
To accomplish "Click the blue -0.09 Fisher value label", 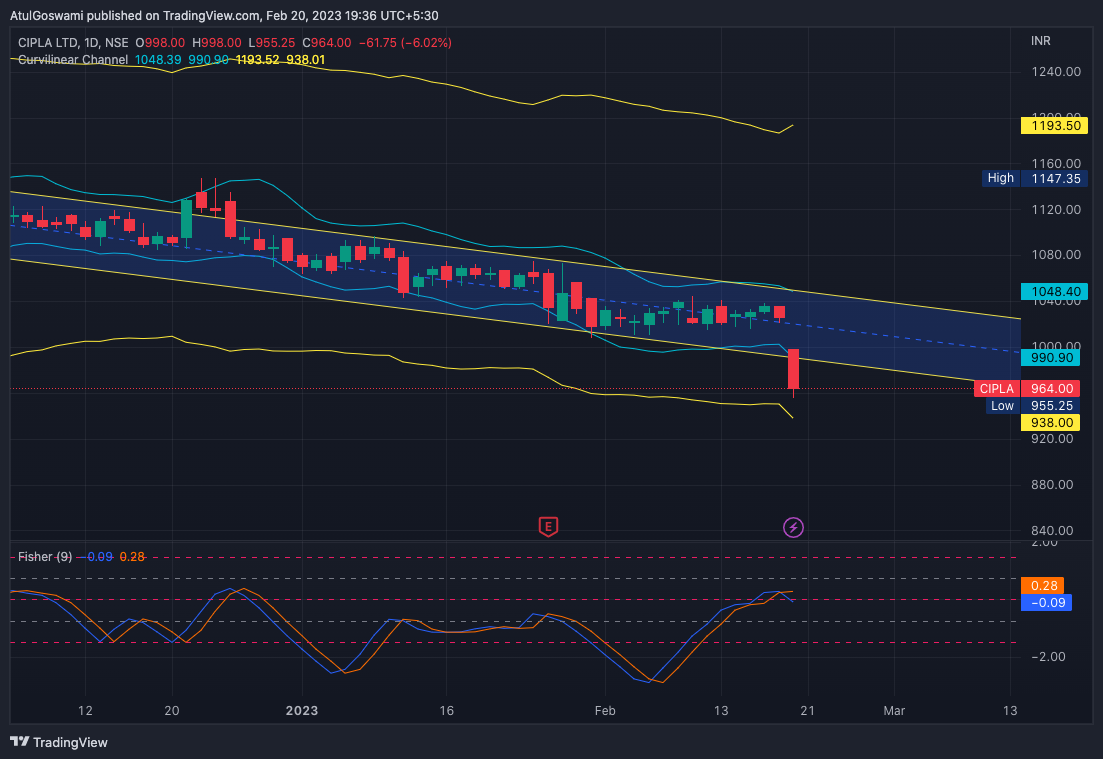I will (1047, 602).
